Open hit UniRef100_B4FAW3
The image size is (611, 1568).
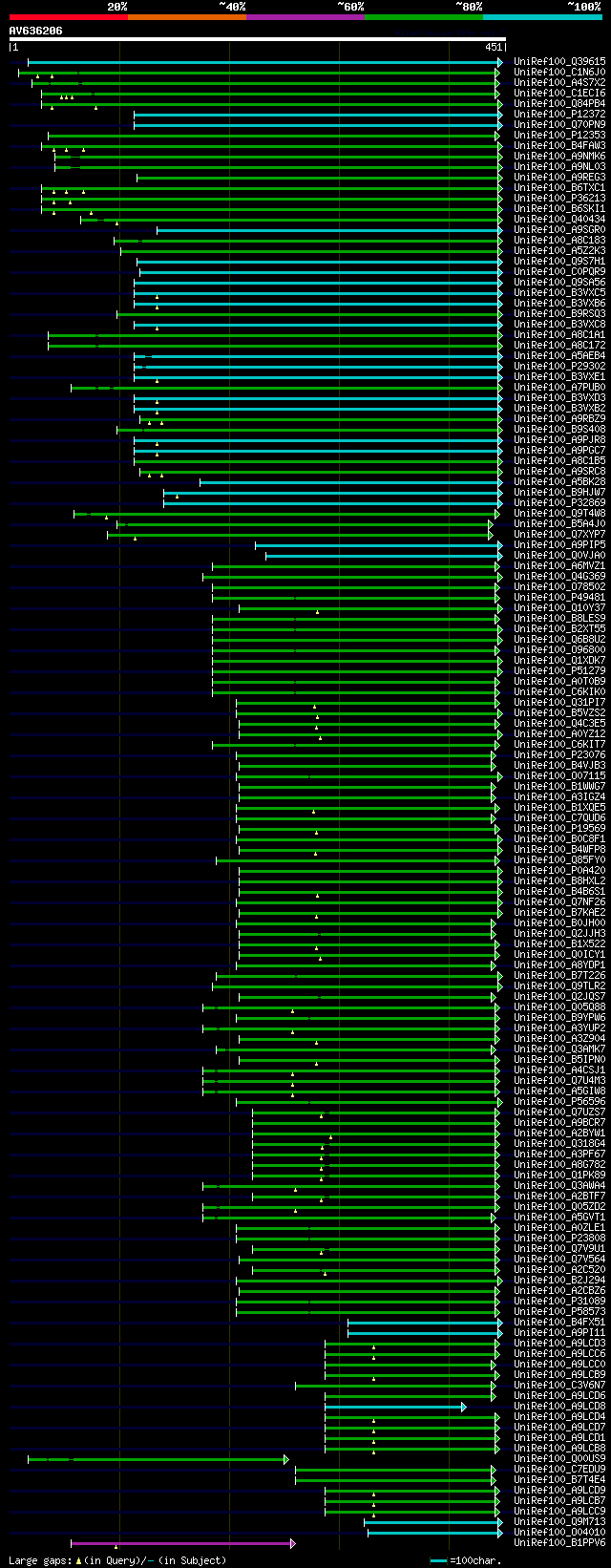tap(559, 145)
